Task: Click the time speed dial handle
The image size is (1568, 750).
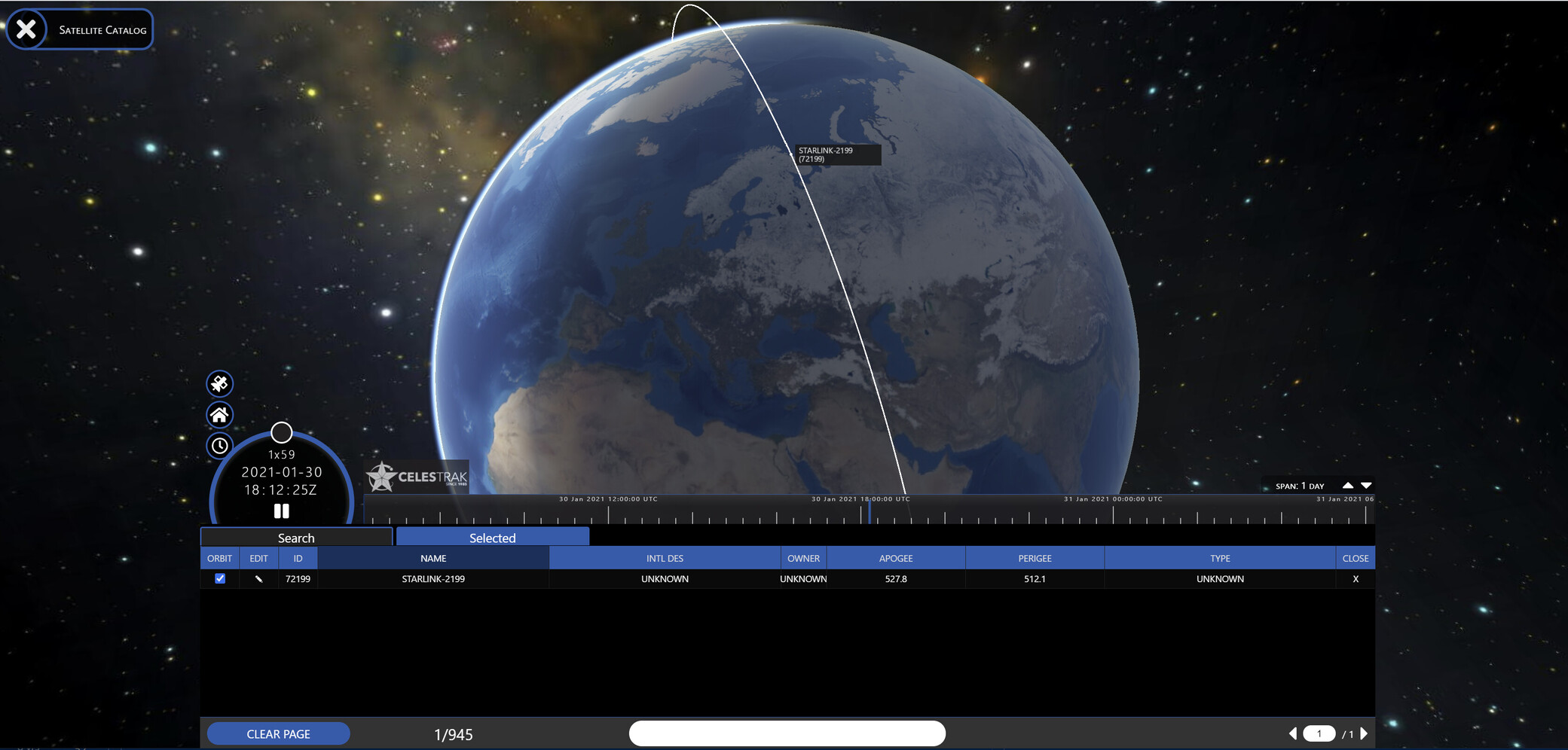Action: coord(281,432)
